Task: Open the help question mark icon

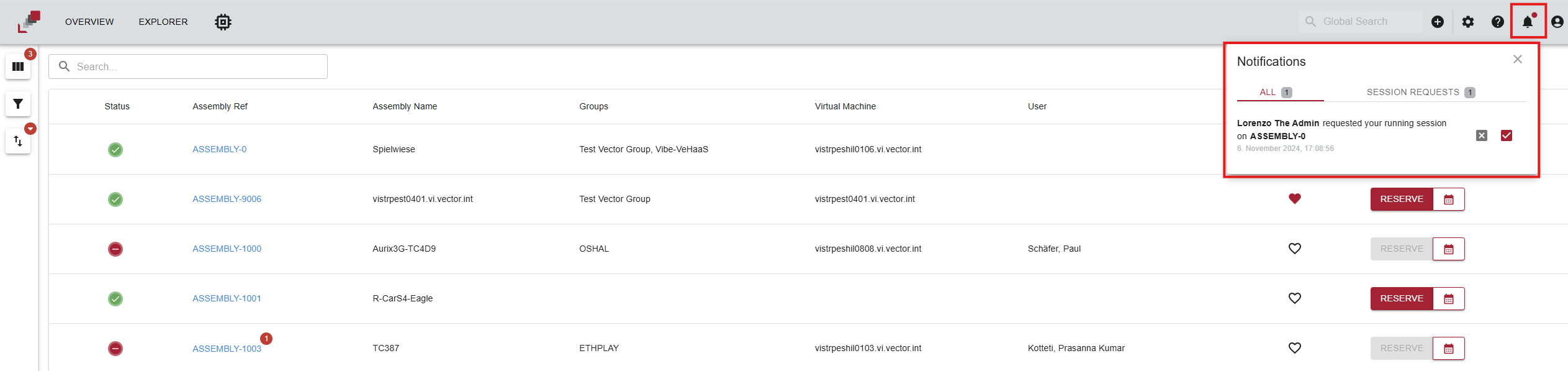Action: [x=1498, y=22]
